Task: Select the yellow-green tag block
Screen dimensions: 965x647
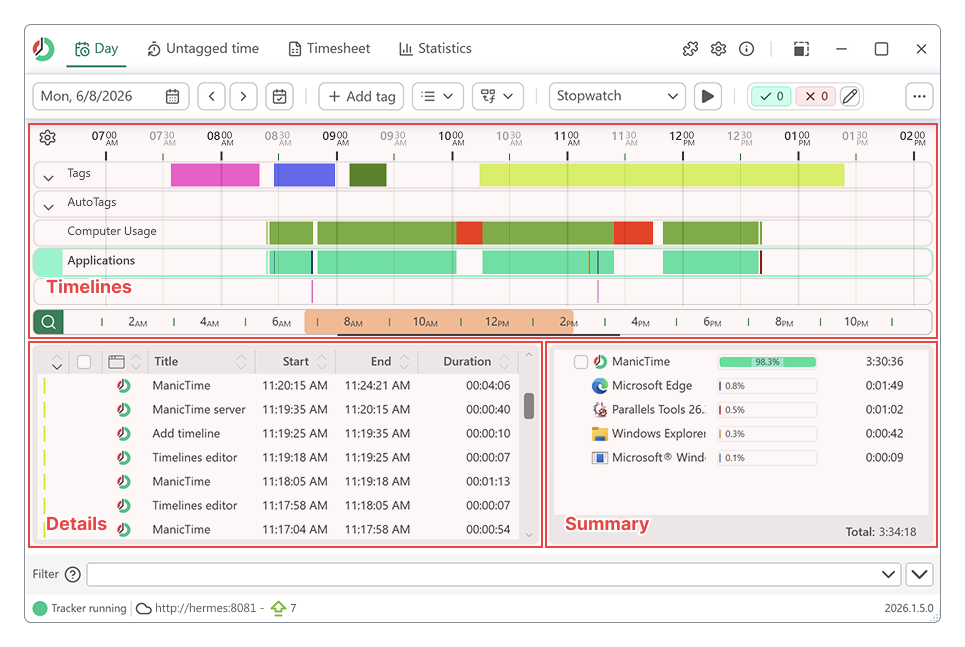Action: pos(662,175)
